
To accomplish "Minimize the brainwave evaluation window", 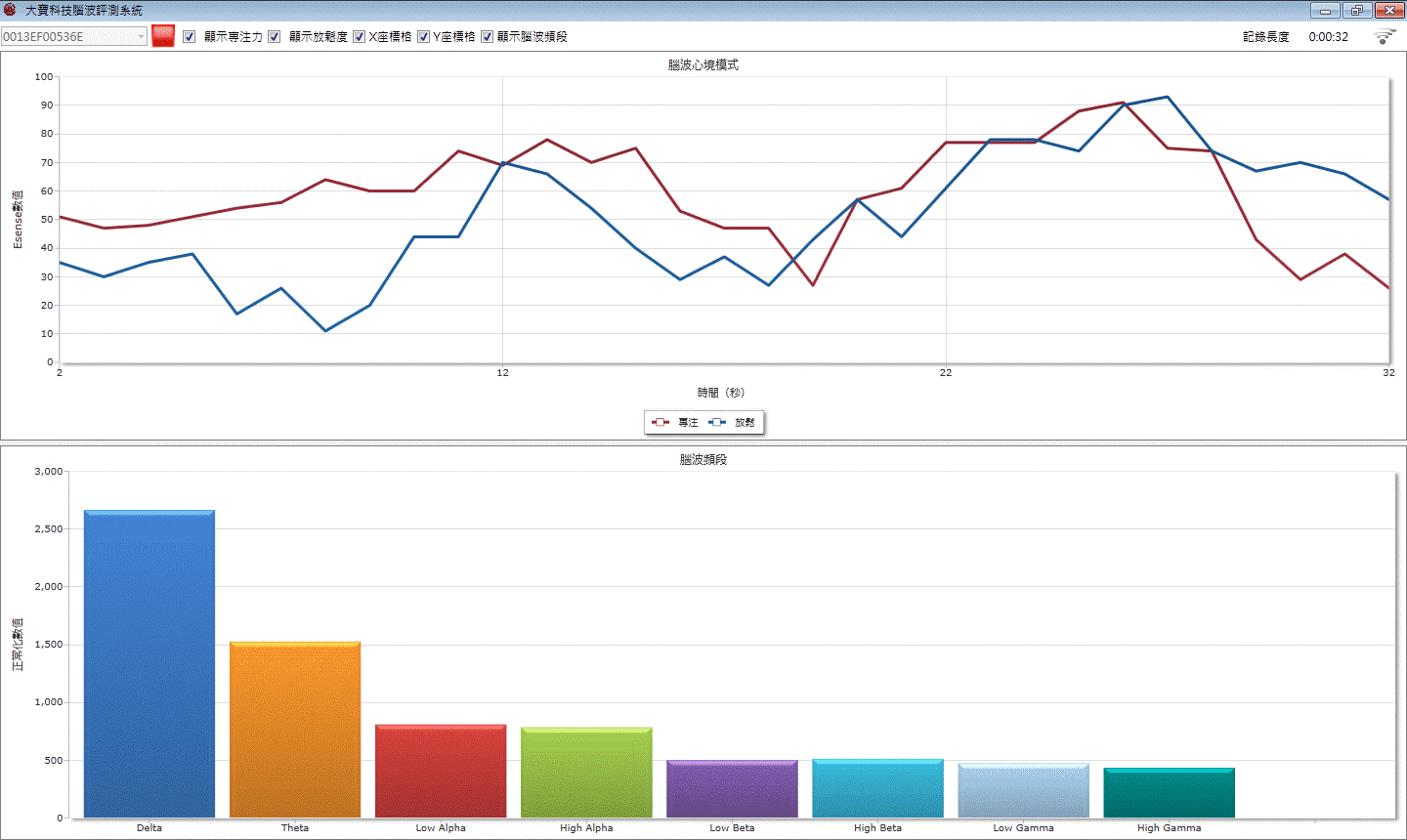I will [1325, 11].
